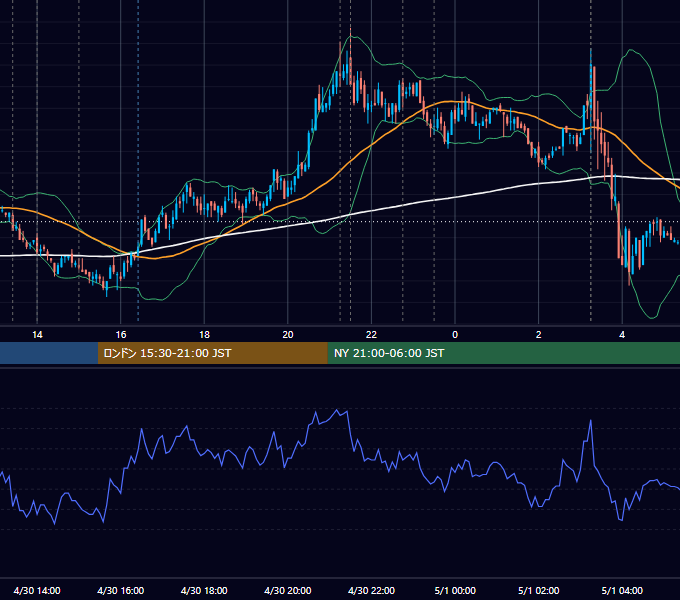The width and height of the screenshot is (680, 600).
Task: Click the 22 hour label on price chart axis
Action: click(371, 335)
